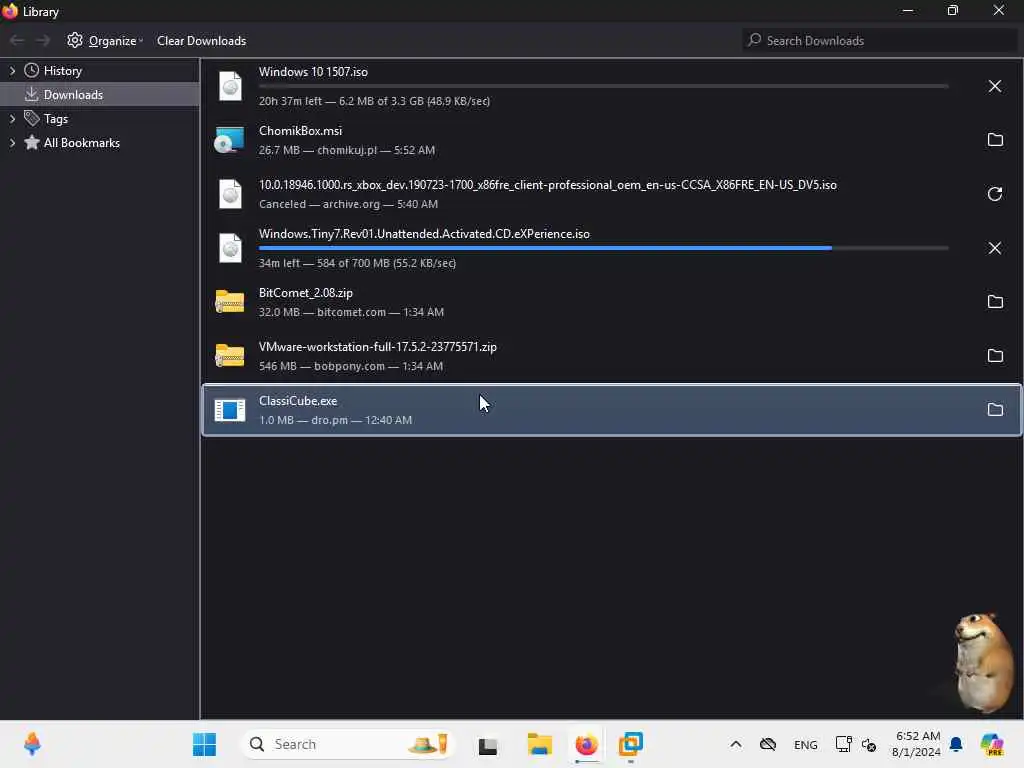This screenshot has height=768, width=1024.
Task: Select the Tags sidebar entry
Action: [100, 118]
